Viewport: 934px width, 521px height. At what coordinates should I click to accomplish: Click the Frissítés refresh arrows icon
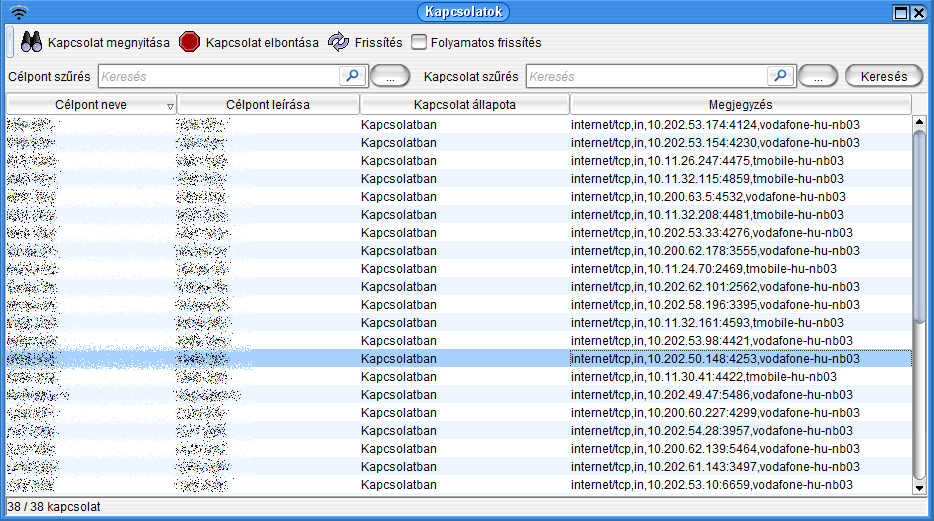pyautogui.click(x=339, y=42)
